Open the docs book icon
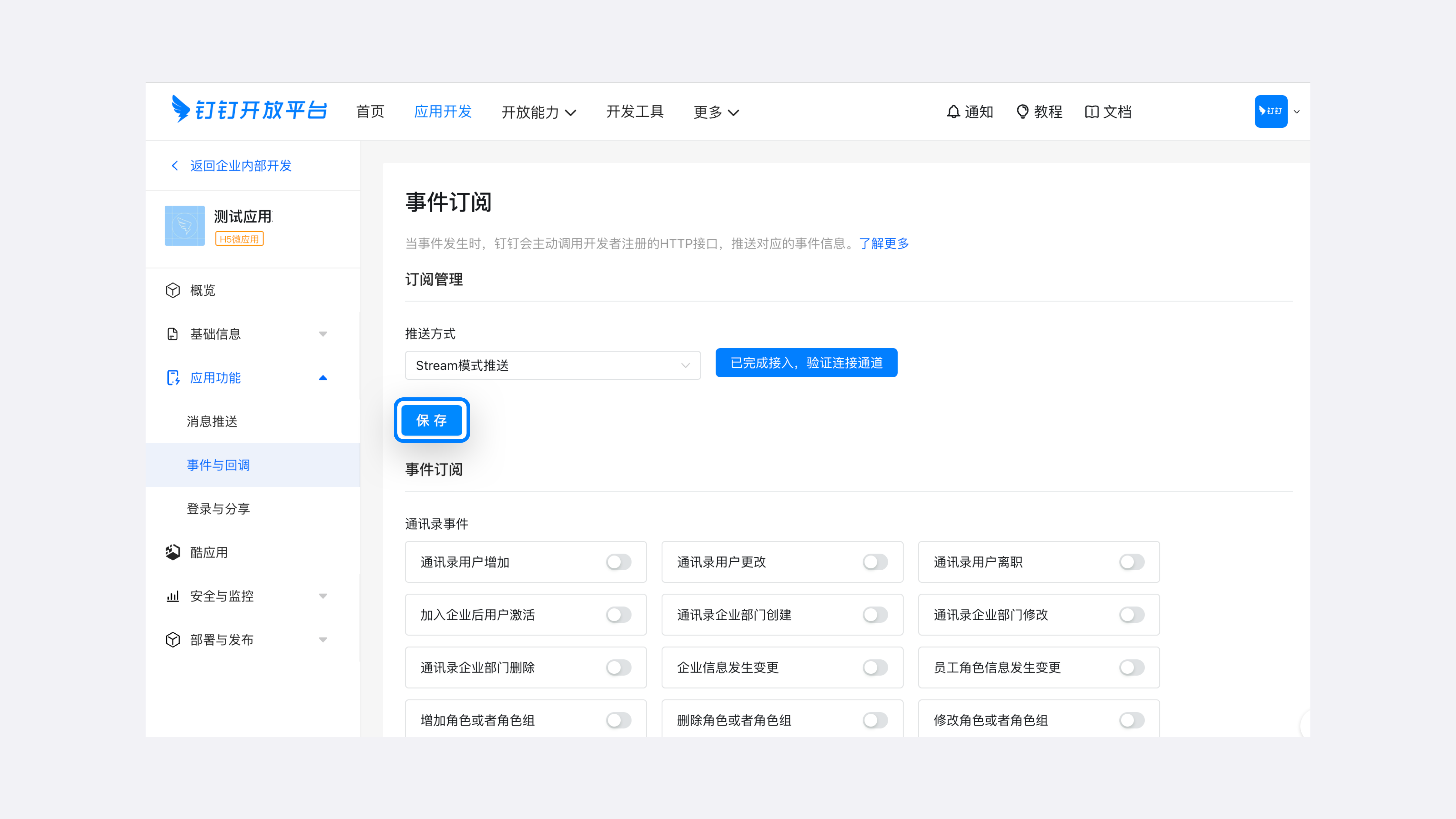The height and width of the screenshot is (819, 1456). click(x=1091, y=111)
